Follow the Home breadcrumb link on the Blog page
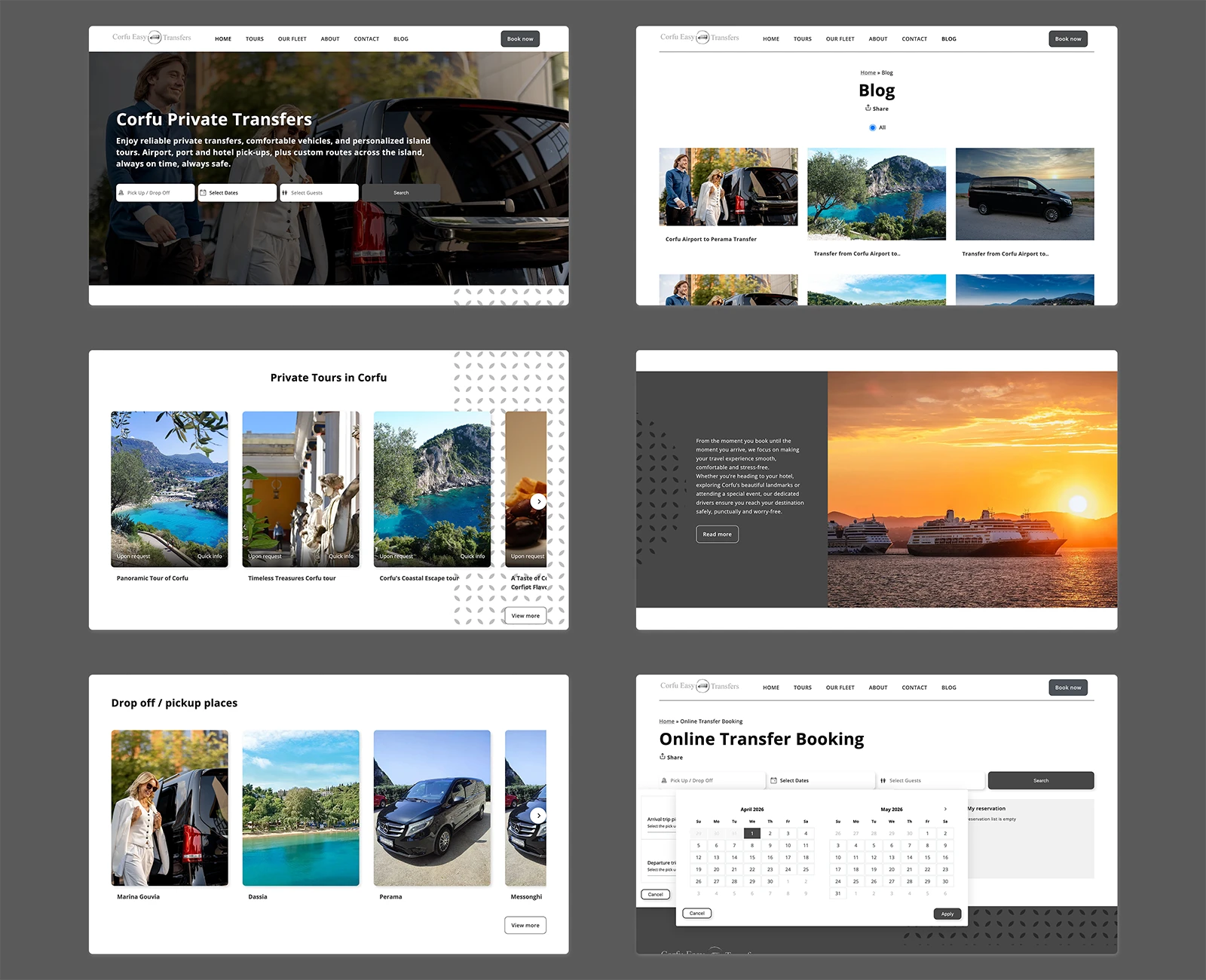The height and width of the screenshot is (980, 1206). pyautogui.click(x=868, y=72)
